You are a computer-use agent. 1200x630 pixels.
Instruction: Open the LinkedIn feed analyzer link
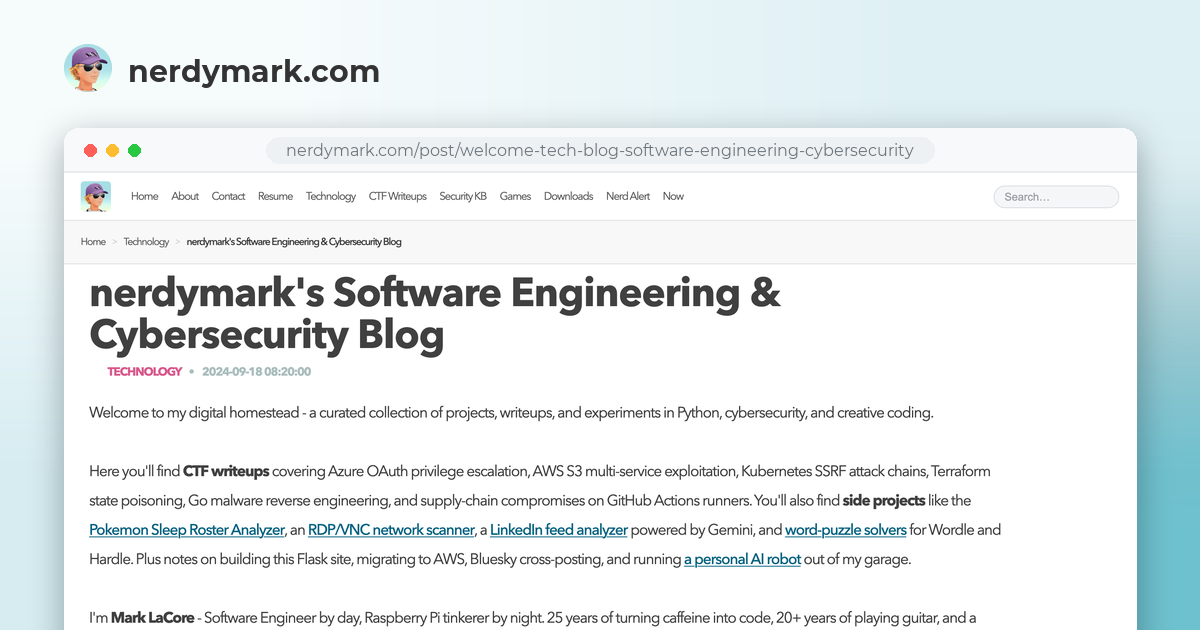point(558,530)
